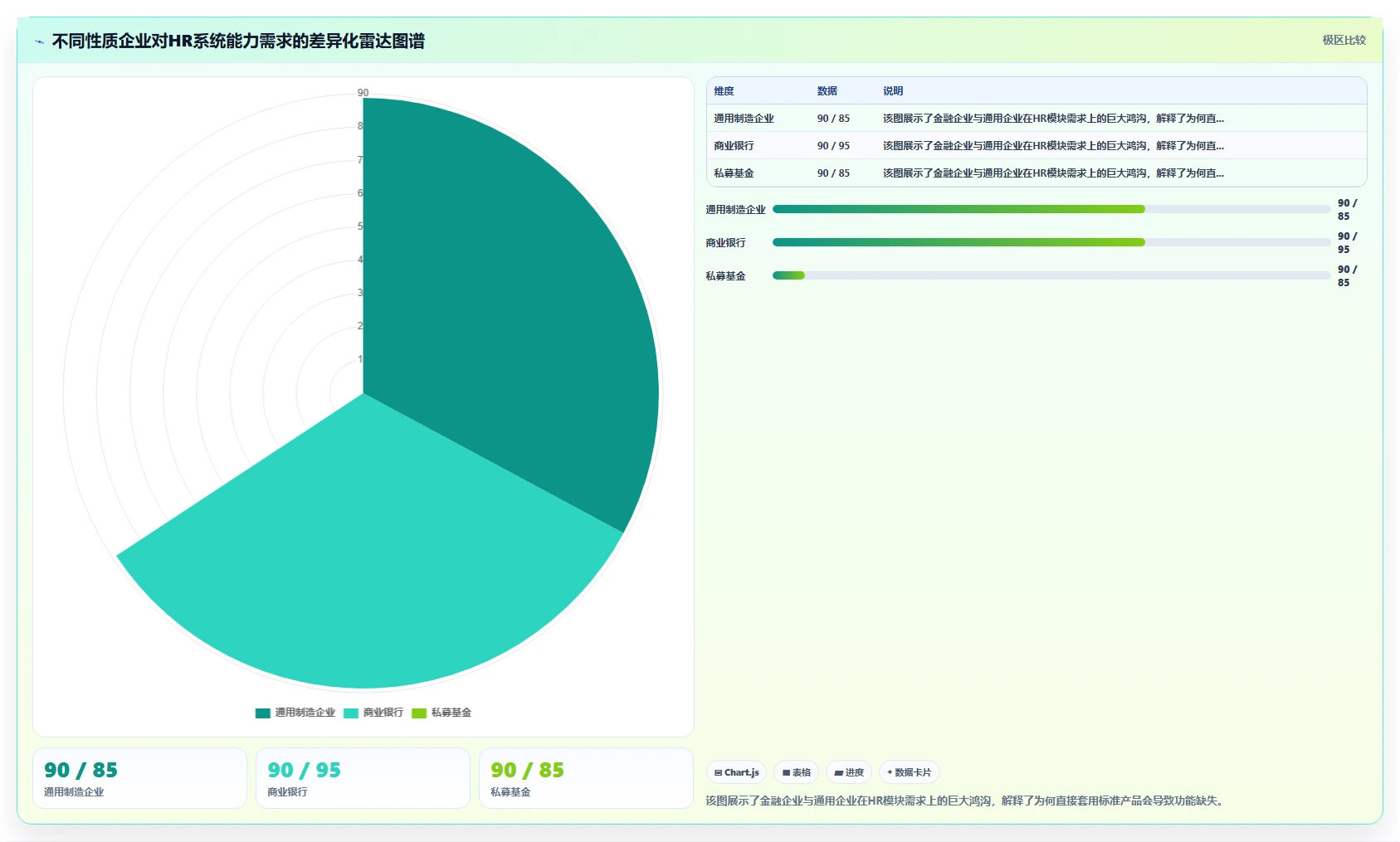Toggle 私募基金 legend item visibility
1400x842 pixels.
pos(441,713)
